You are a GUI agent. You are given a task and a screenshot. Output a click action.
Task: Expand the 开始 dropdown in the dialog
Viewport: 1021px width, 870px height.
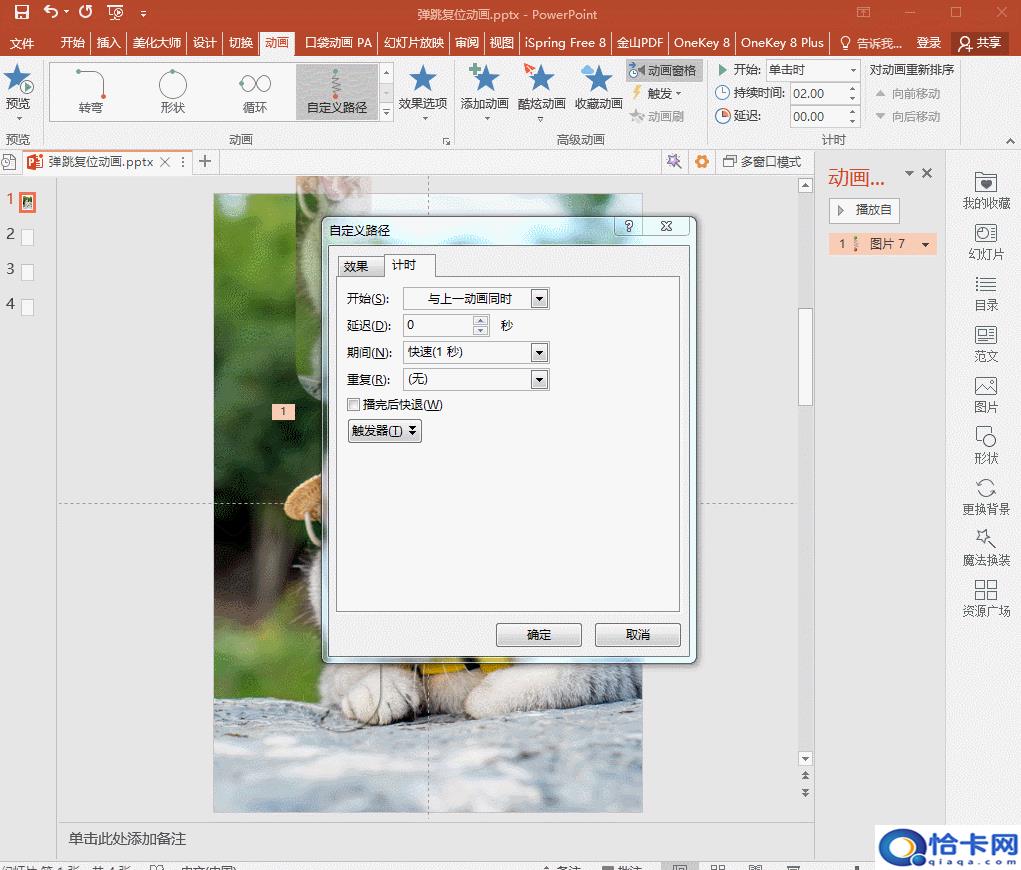tap(540, 299)
